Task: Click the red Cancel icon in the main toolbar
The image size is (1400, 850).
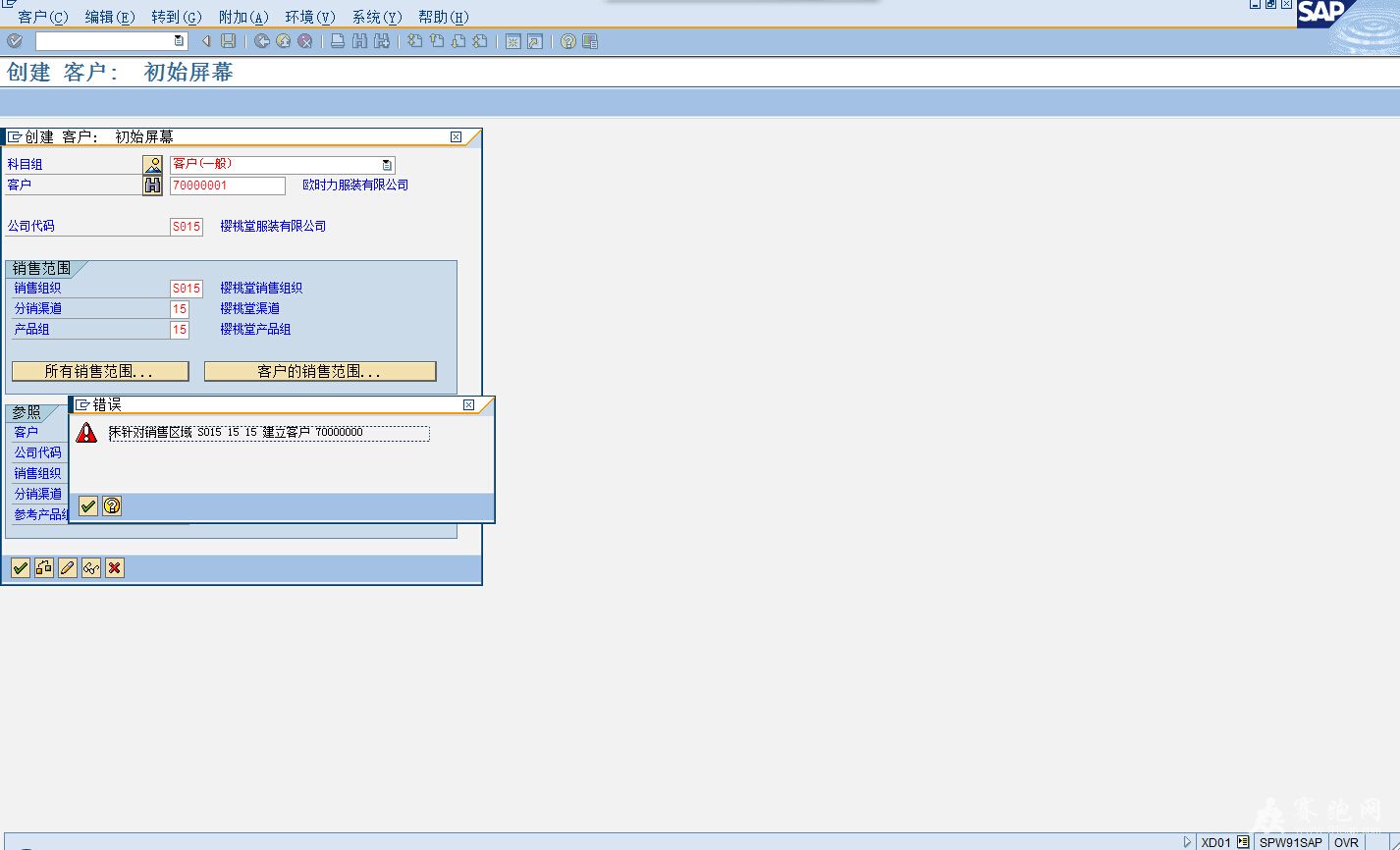Action: tap(305, 41)
